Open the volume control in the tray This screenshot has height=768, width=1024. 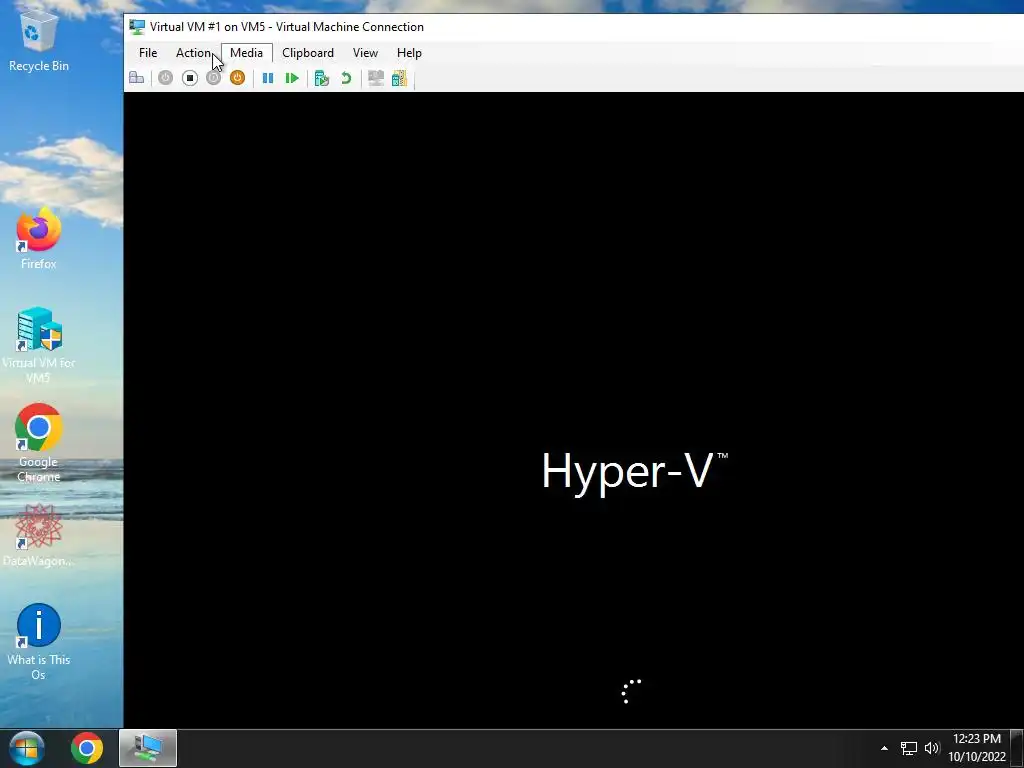tap(932, 748)
